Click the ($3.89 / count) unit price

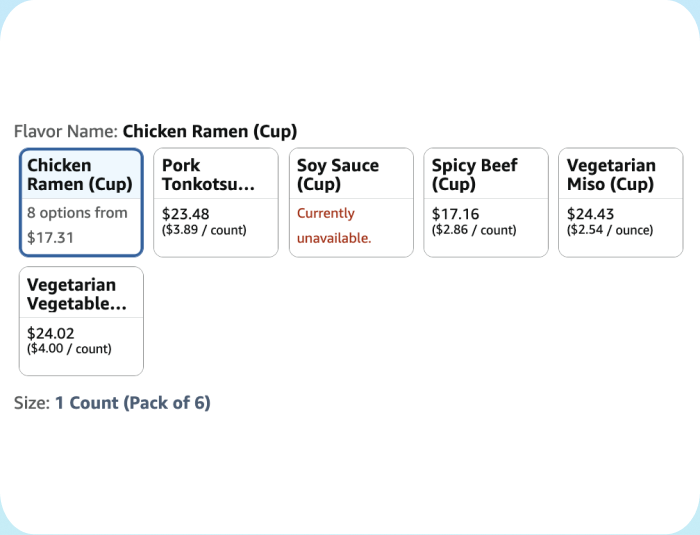204,230
